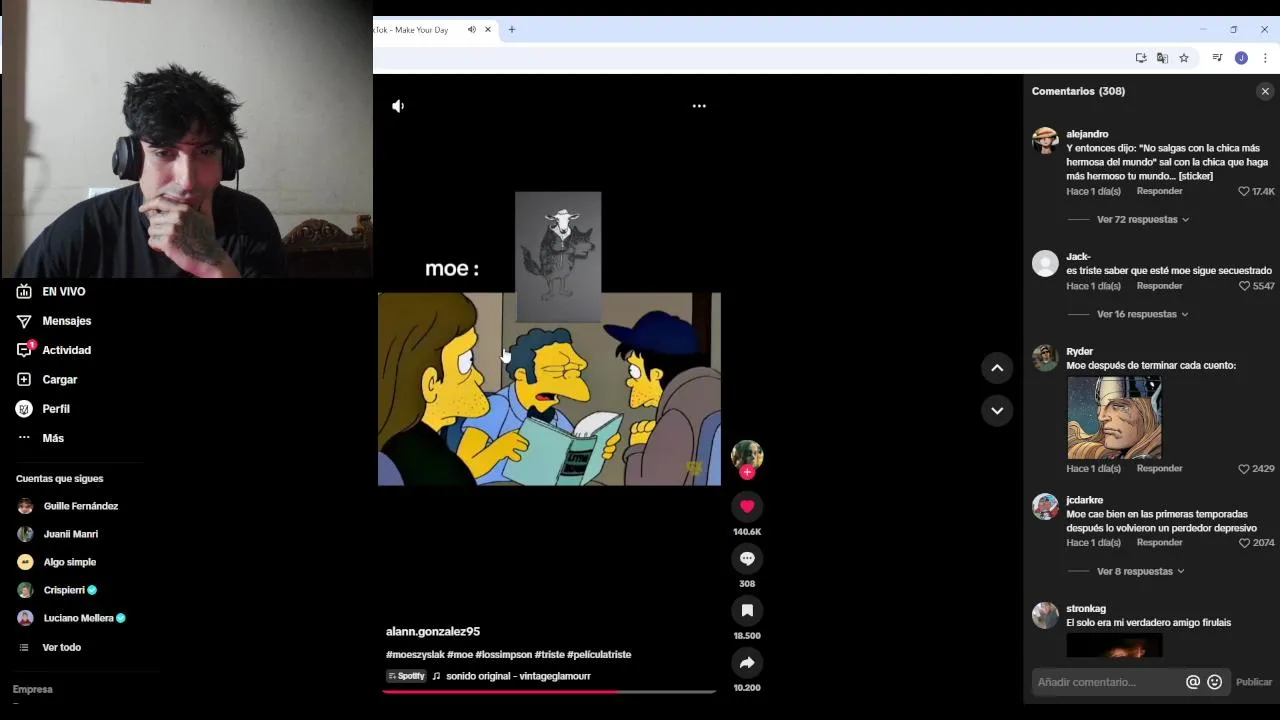This screenshot has height=720, width=1280.
Task: Insert a mention with the @ icon
Action: point(1193,682)
